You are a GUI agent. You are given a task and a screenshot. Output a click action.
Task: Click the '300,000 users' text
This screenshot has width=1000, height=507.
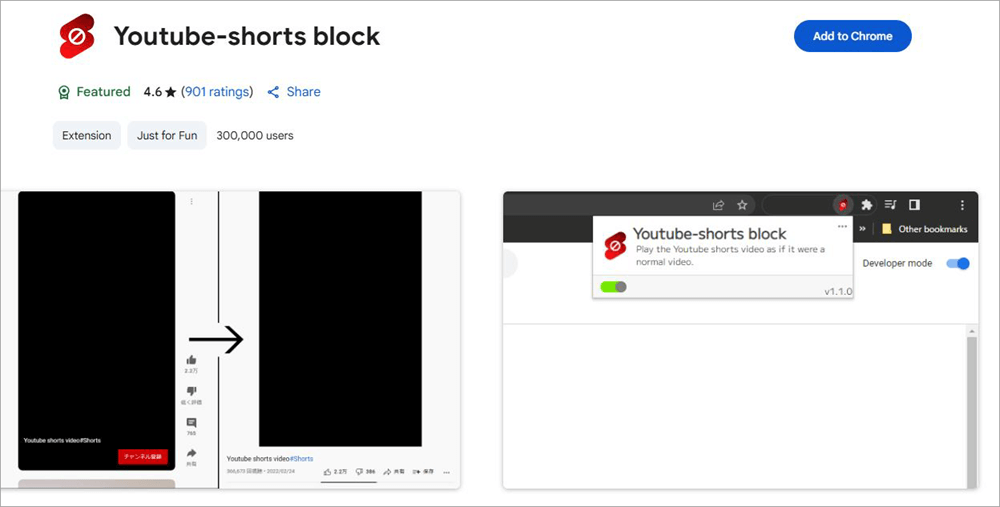(x=255, y=135)
